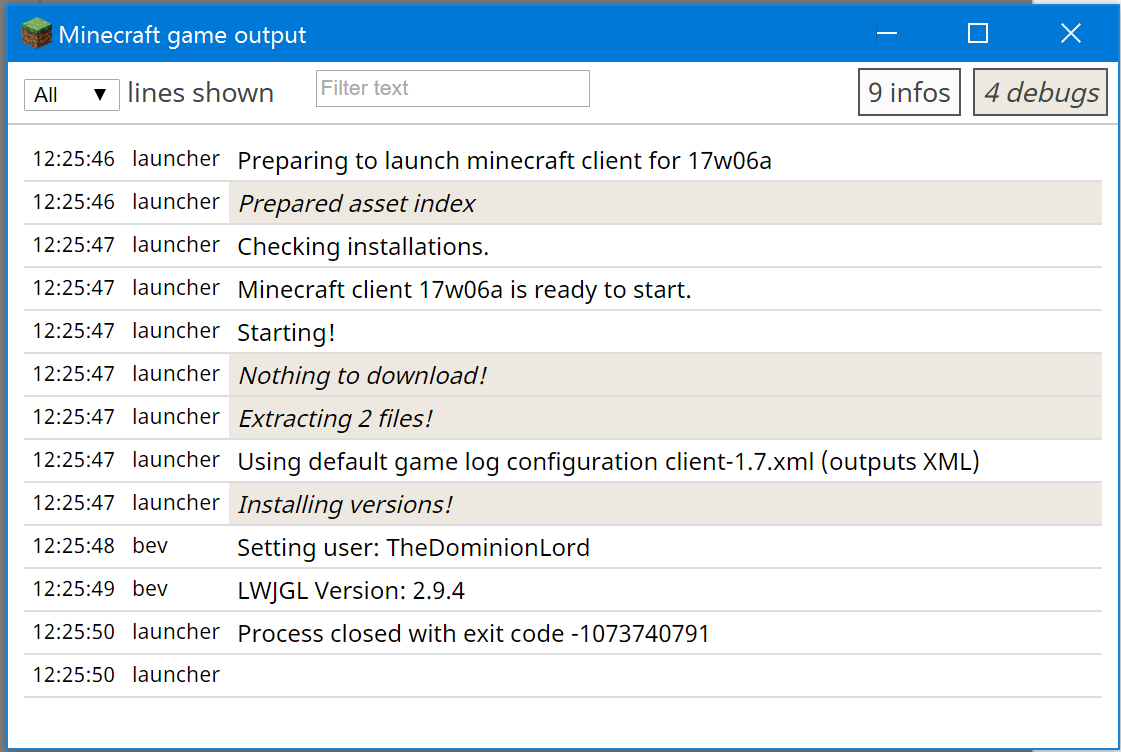Open the All lines shown dropdown
This screenshot has height=752, width=1121.
71,95
